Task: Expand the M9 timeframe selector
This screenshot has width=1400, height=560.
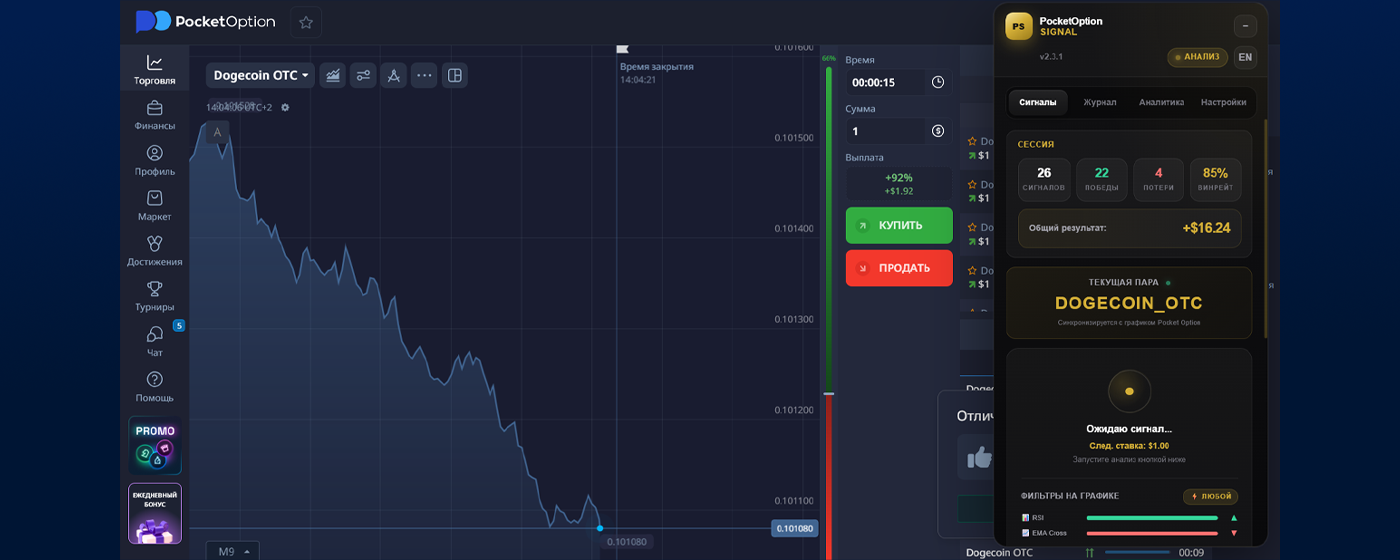Action: (x=232, y=550)
